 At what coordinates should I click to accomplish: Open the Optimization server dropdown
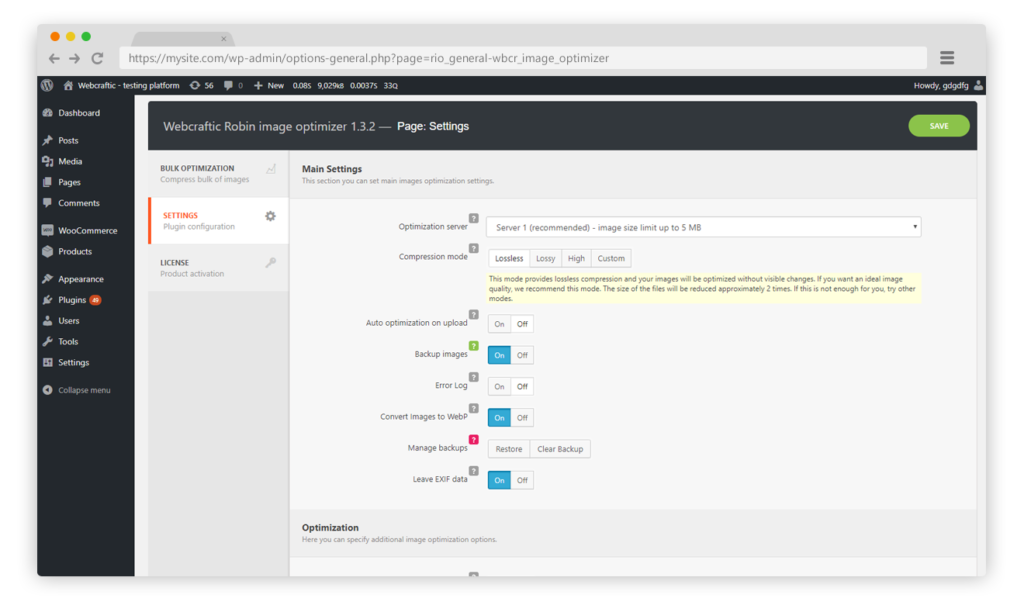(x=703, y=227)
